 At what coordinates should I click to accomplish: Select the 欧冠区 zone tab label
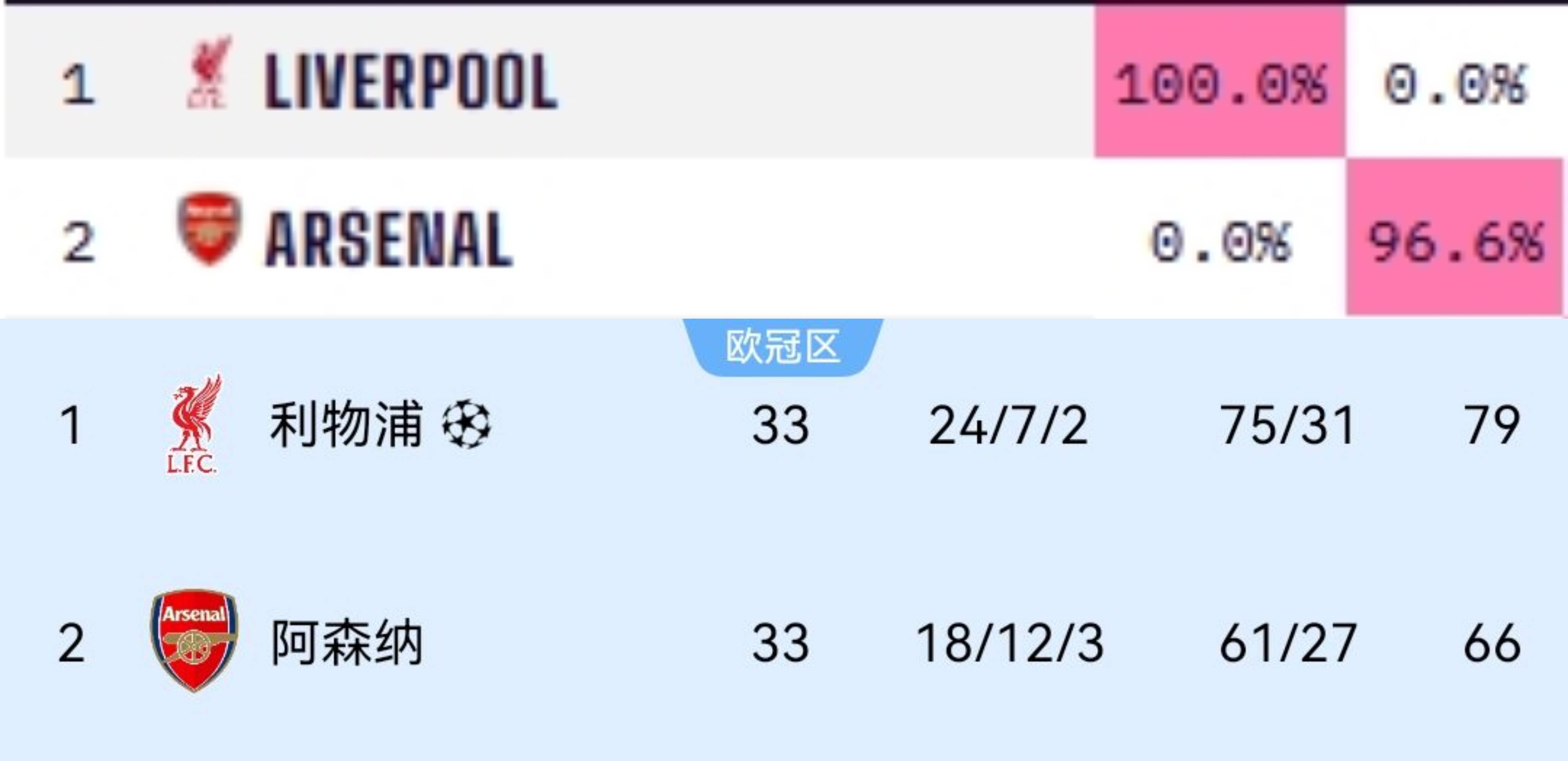point(783,347)
